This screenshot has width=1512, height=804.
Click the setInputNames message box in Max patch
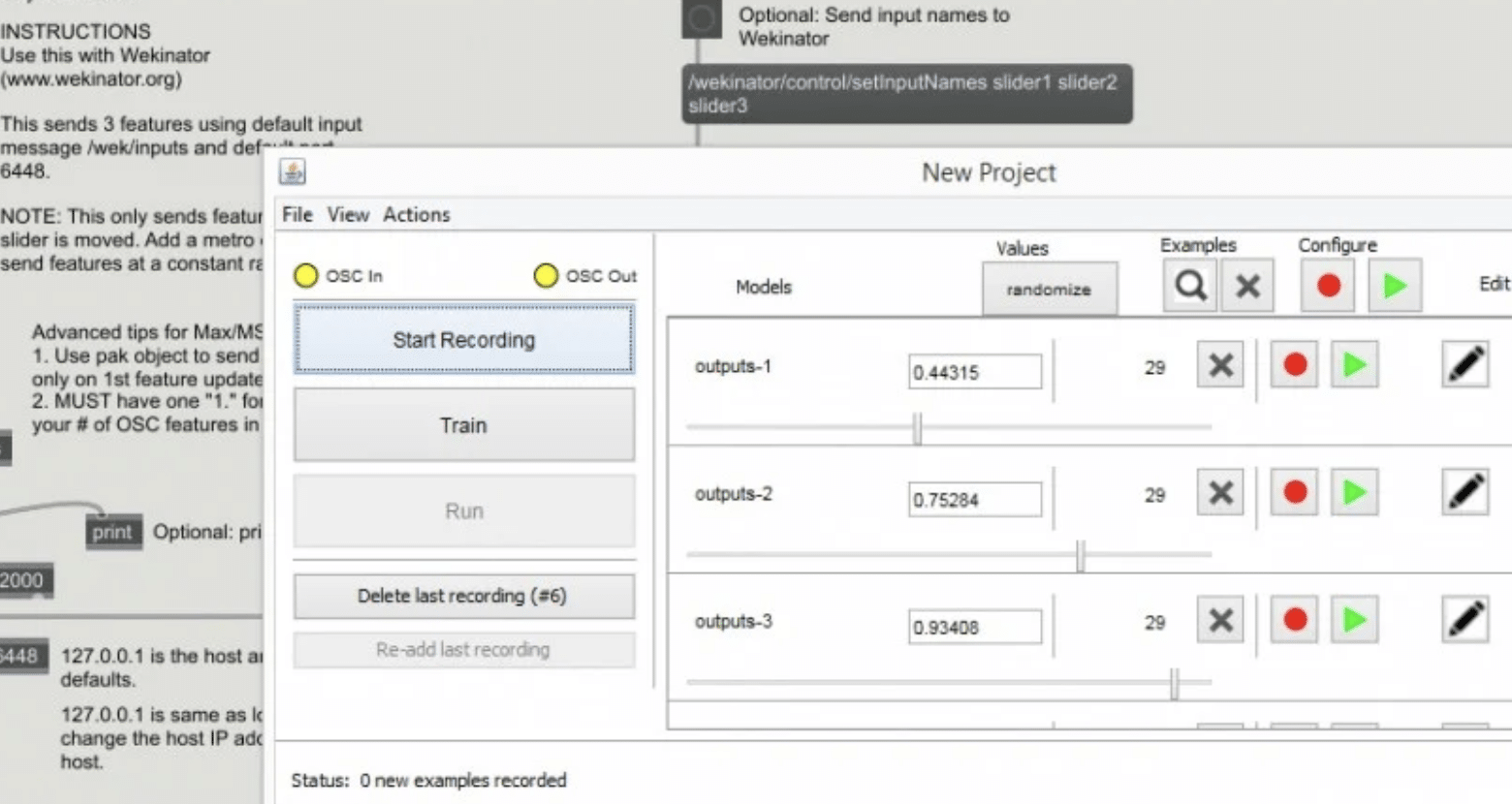point(907,94)
